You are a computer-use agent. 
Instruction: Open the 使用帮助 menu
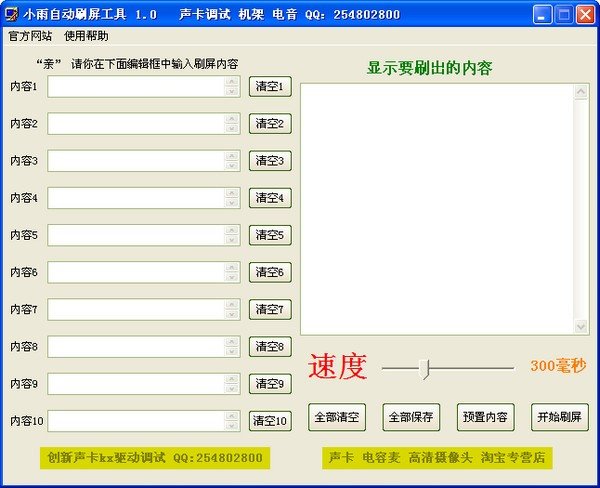pos(86,35)
